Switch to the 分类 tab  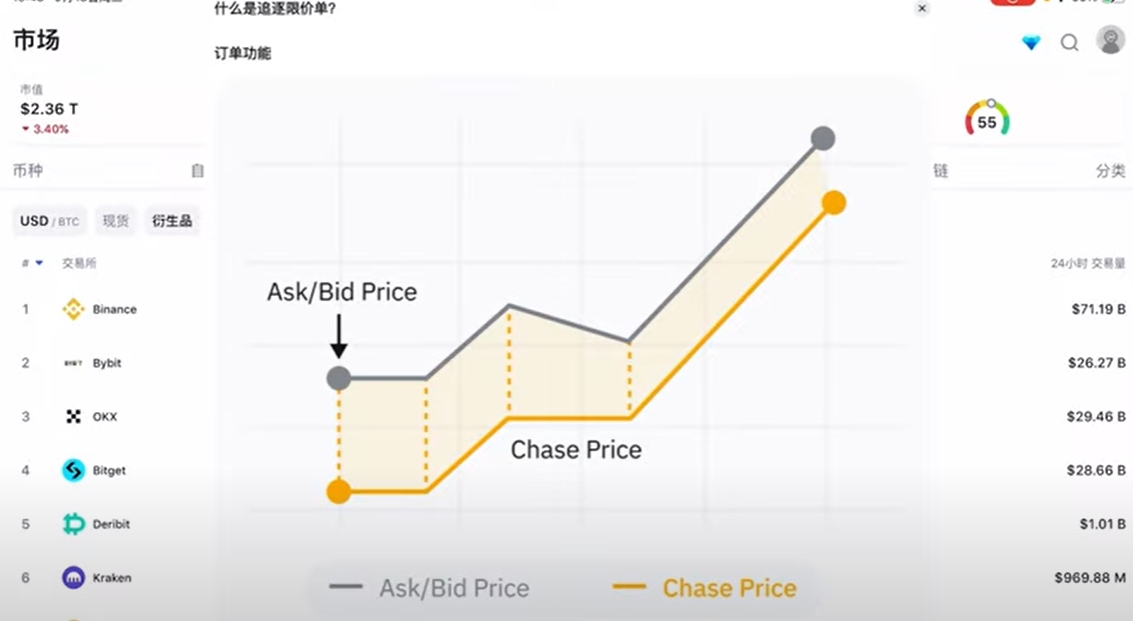point(1110,171)
